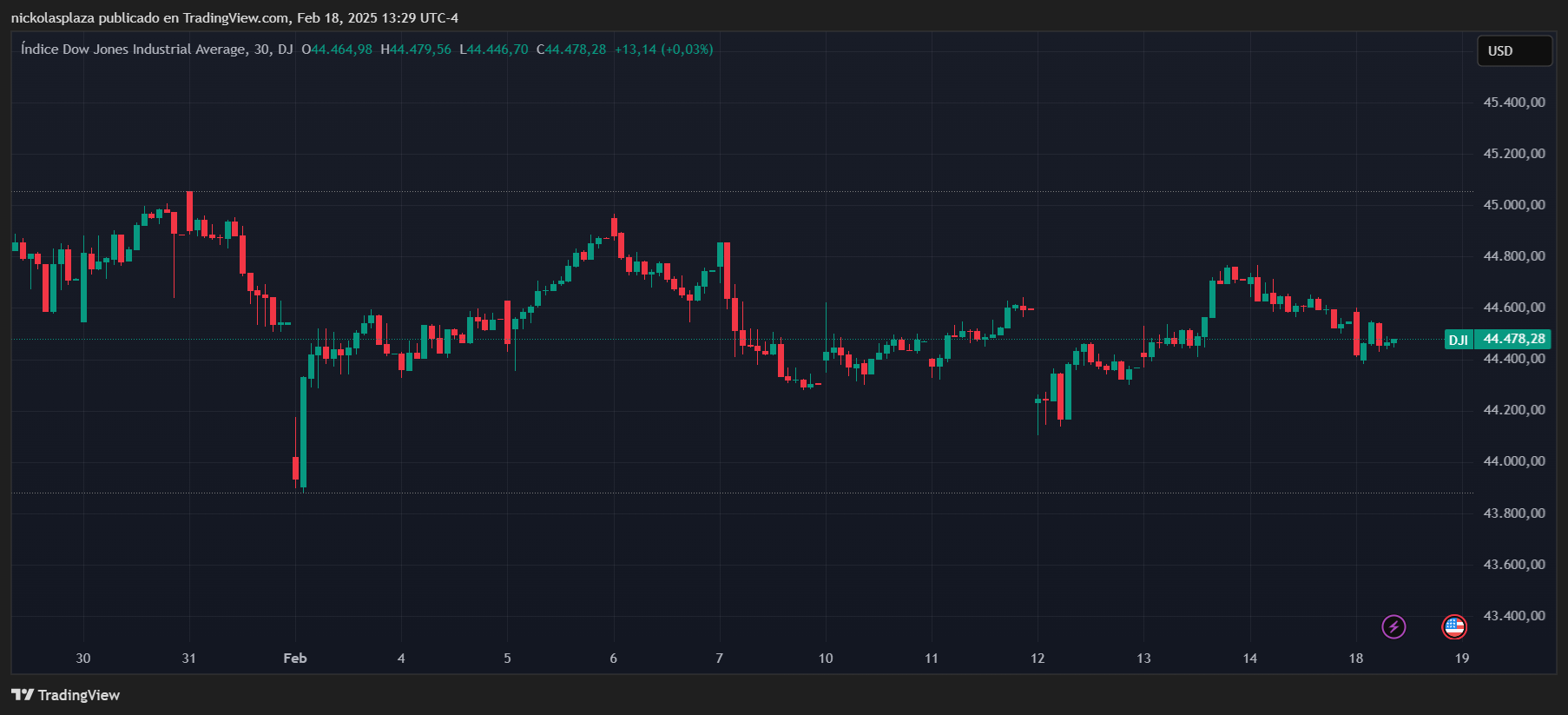The image size is (1568, 715).
Task: Click the date label 4 on time axis
Action: pyautogui.click(x=401, y=659)
